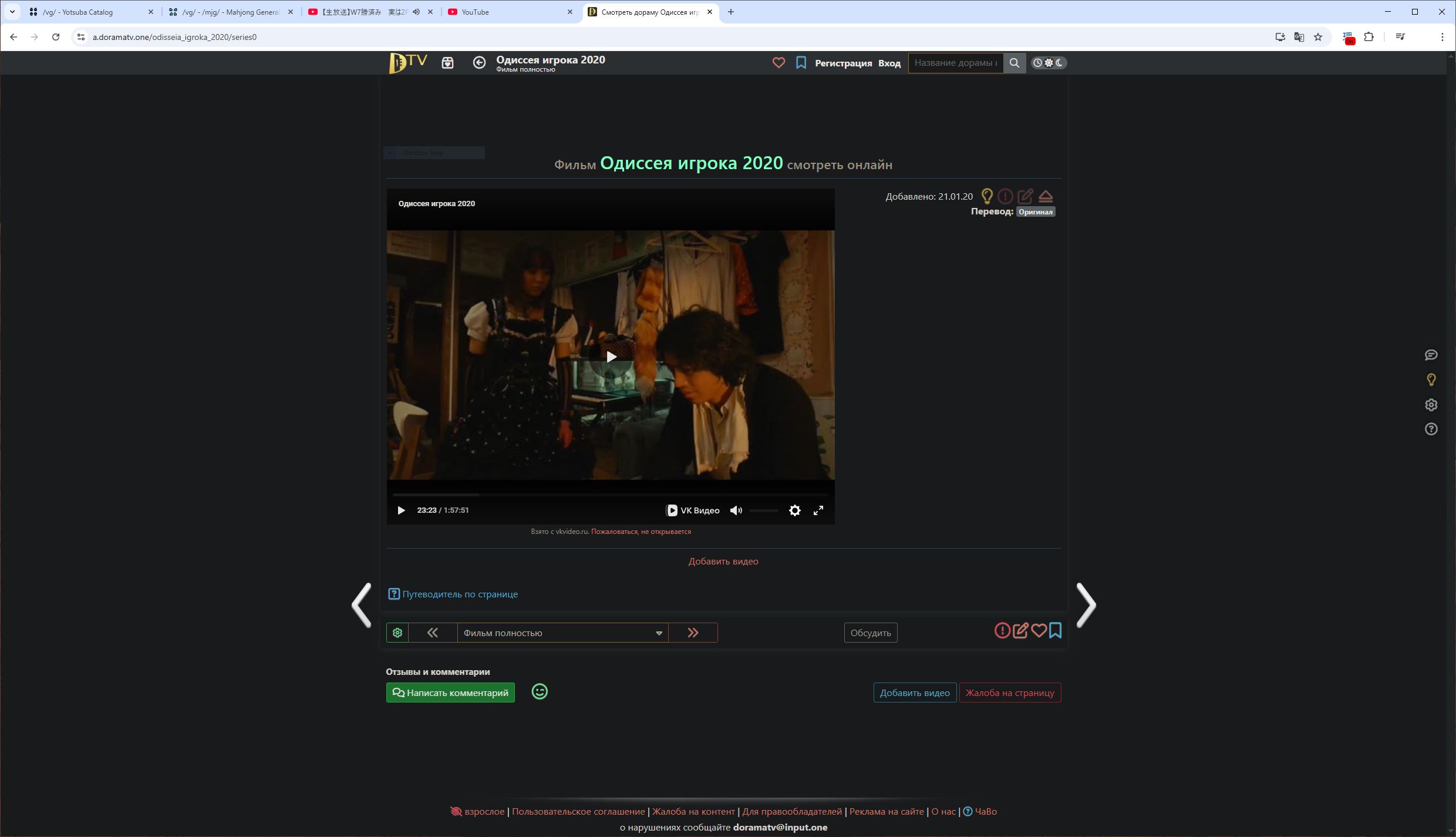Click the large left page navigation arrow
Image resolution: width=1456 pixels, height=837 pixels.
pos(361,605)
